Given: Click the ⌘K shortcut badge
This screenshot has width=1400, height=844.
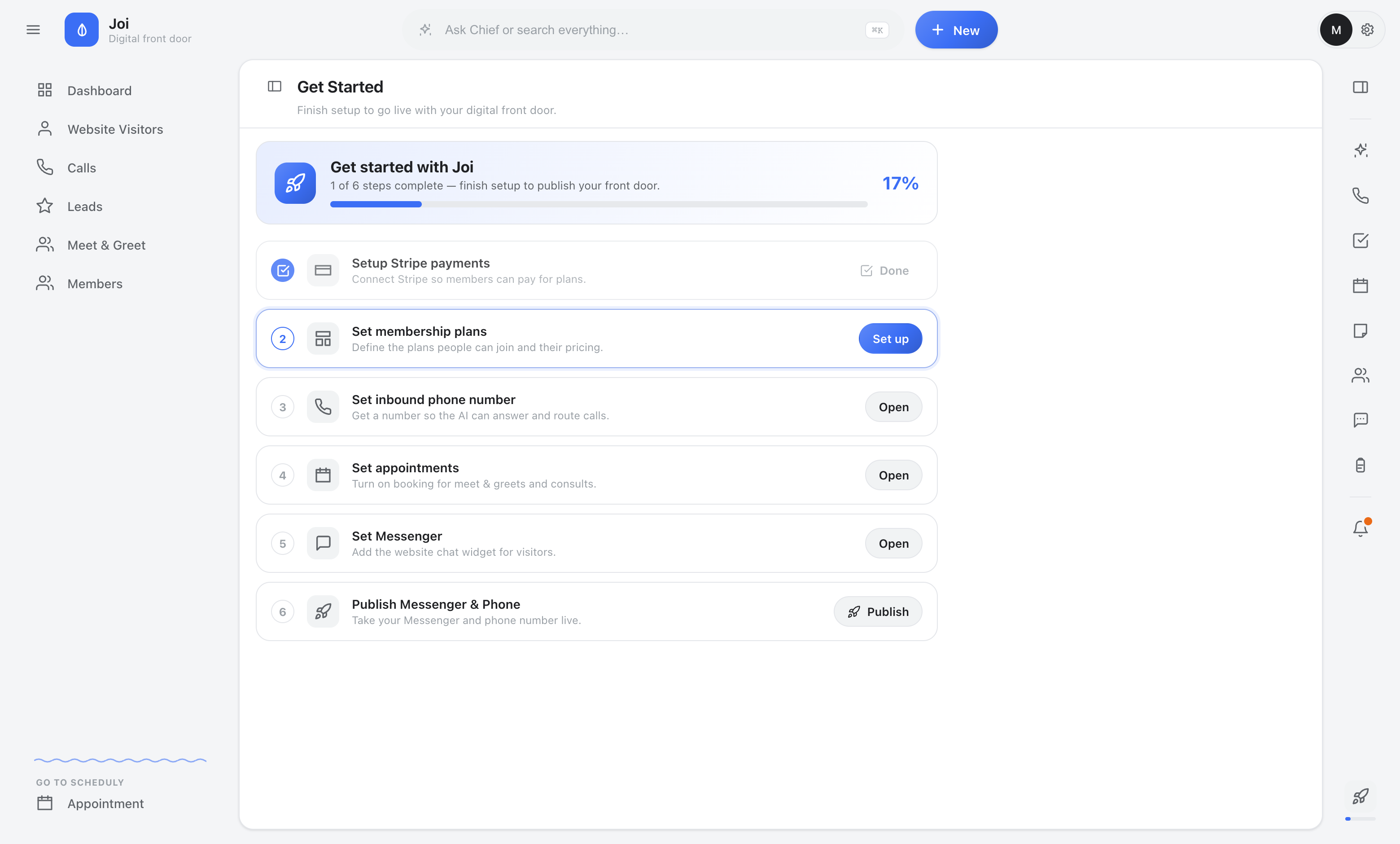Looking at the screenshot, I should 877,30.
